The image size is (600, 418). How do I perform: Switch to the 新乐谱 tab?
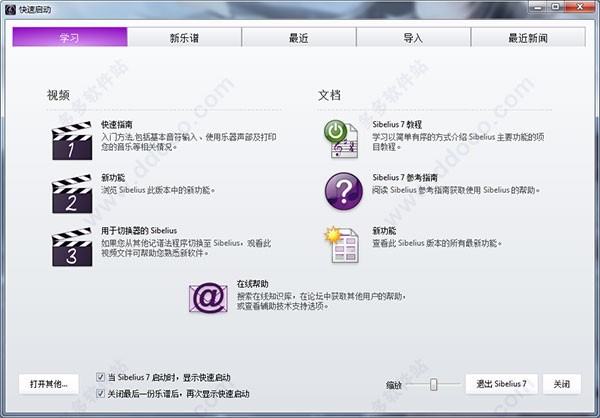pyautogui.click(x=184, y=37)
